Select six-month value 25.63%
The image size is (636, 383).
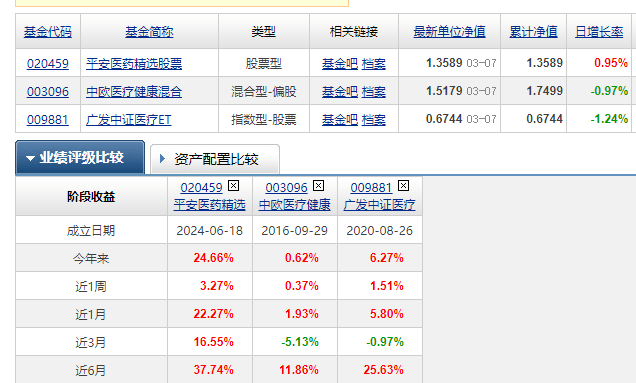(x=383, y=370)
